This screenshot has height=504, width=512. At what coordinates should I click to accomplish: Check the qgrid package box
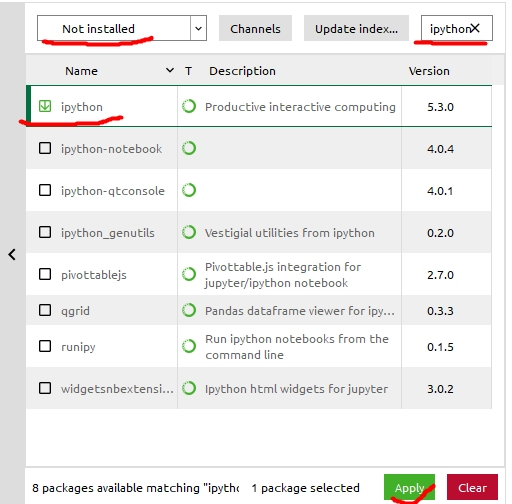coord(45,310)
